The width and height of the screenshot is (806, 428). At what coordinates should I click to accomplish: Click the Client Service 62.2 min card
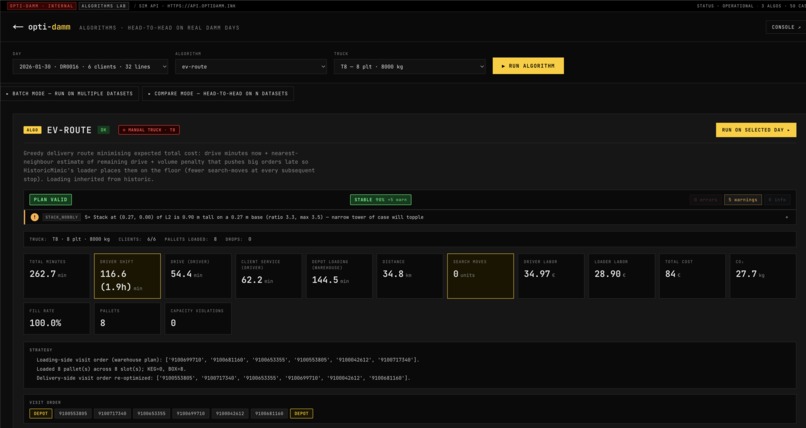(269, 275)
